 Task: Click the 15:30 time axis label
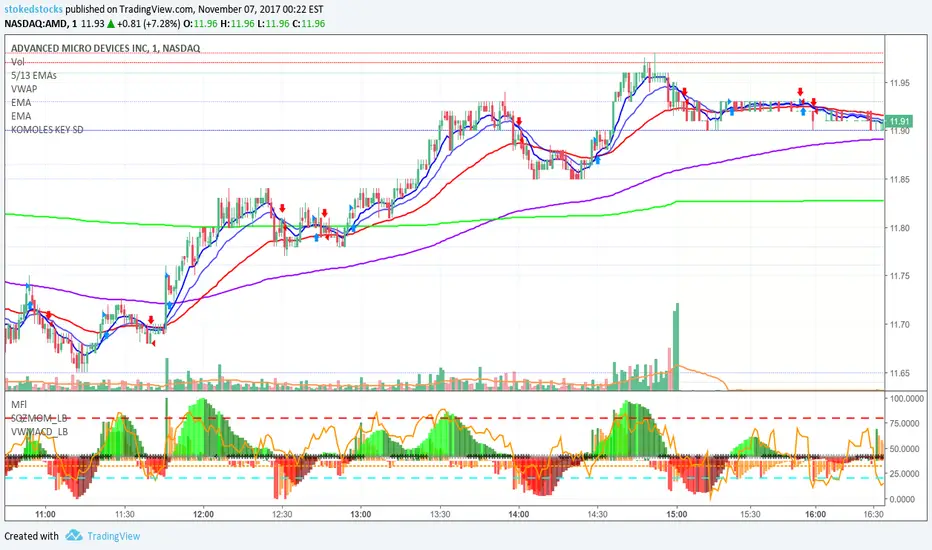tap(750, 514)
